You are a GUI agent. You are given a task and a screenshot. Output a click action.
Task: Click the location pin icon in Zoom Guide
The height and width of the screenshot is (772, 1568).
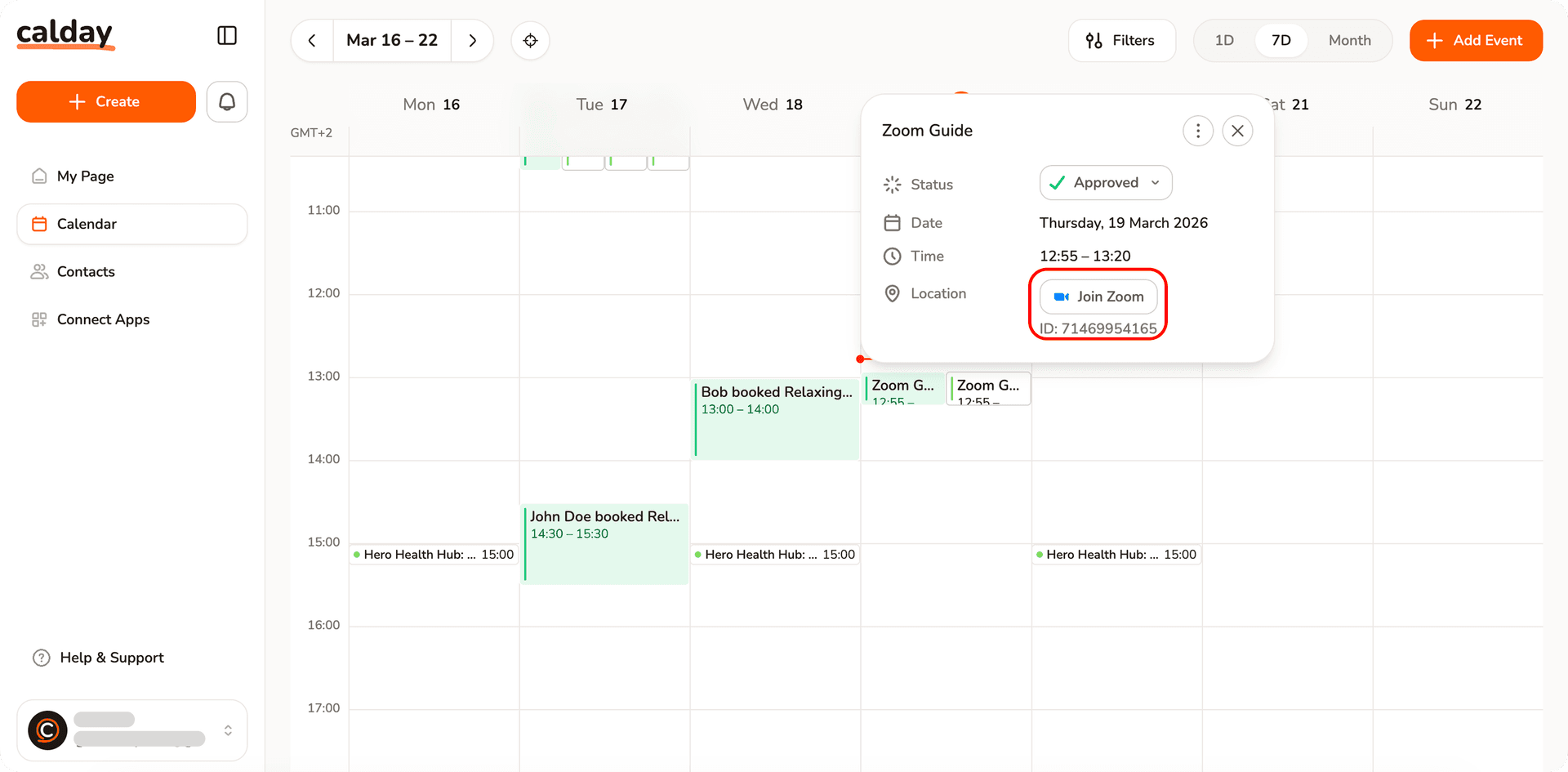pos(892,293)
